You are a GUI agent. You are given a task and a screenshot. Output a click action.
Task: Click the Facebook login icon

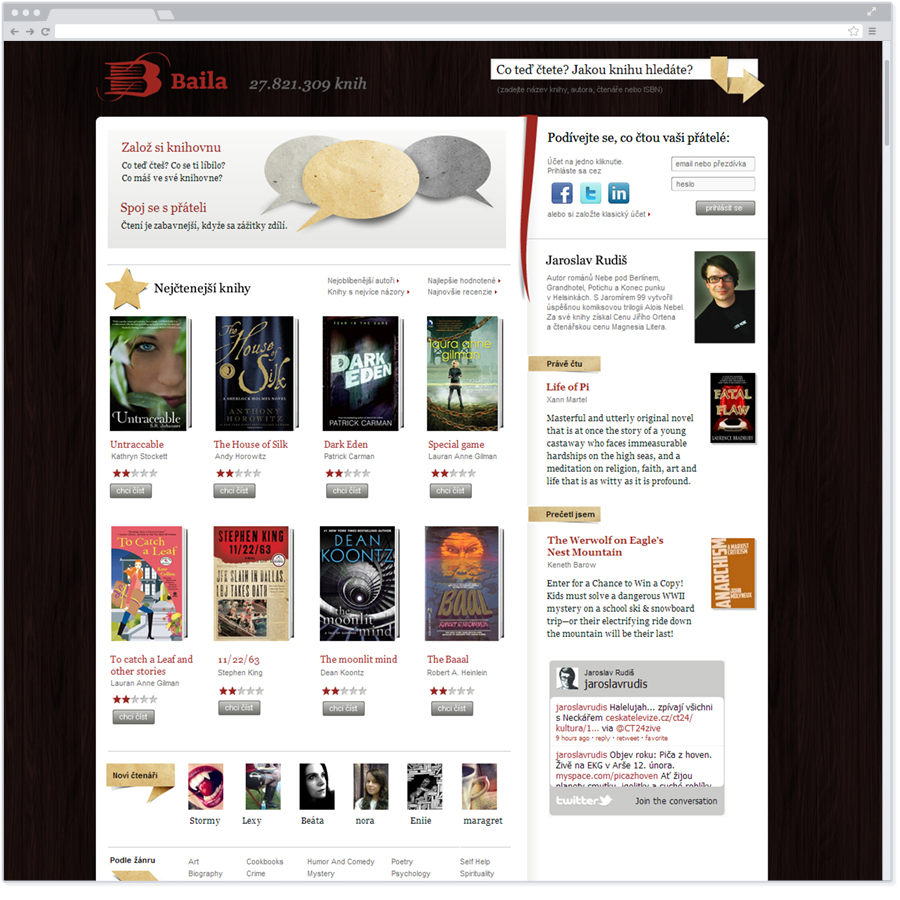click(x=561, y=193)
